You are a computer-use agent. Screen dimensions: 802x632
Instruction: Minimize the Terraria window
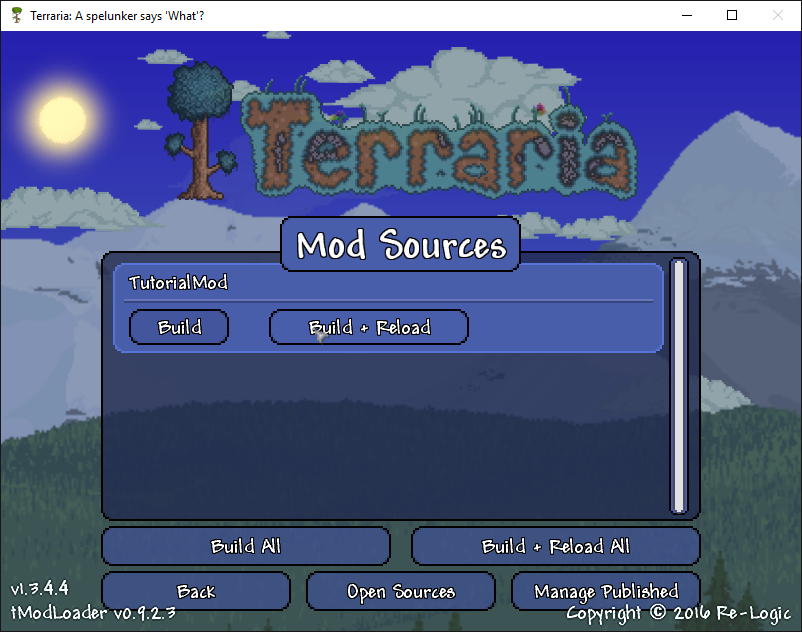[687, 15]
